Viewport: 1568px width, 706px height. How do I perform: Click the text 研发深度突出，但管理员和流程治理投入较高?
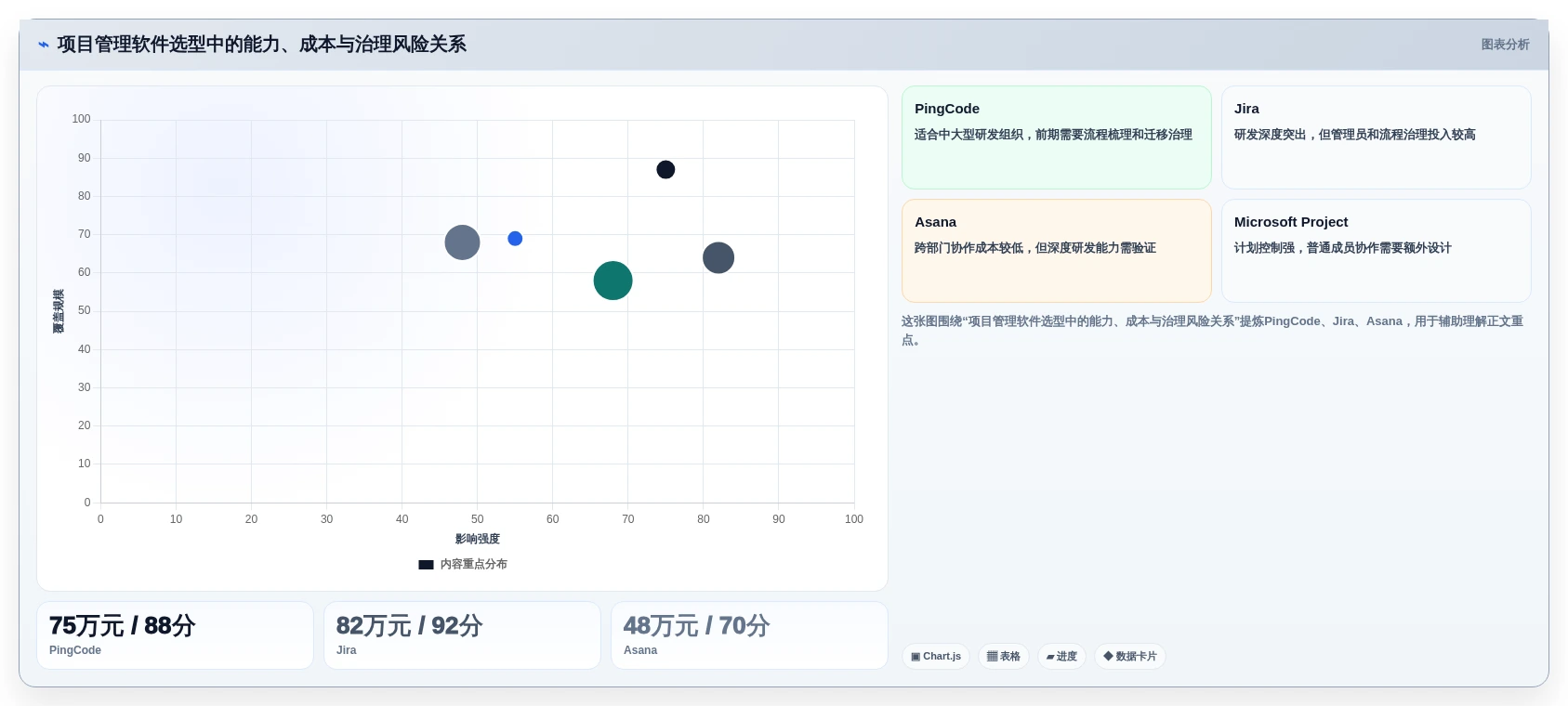(x=1355, y=135)
